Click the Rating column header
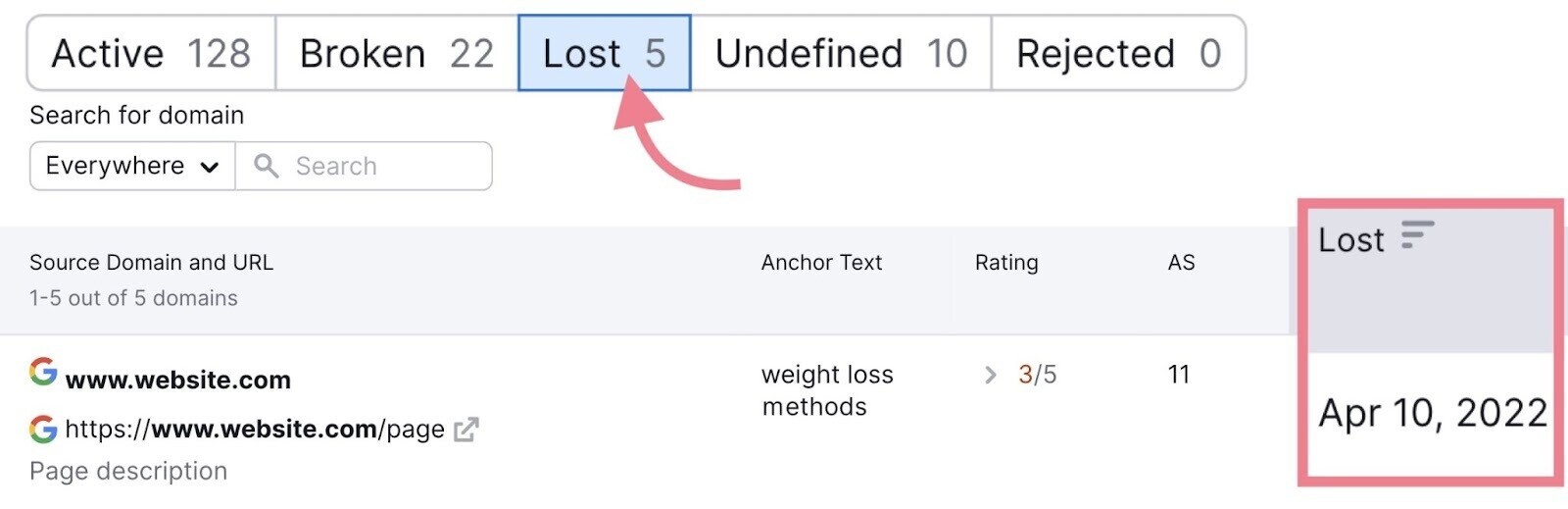The width and height of the screenshot is (1568, 509). 1006,262
